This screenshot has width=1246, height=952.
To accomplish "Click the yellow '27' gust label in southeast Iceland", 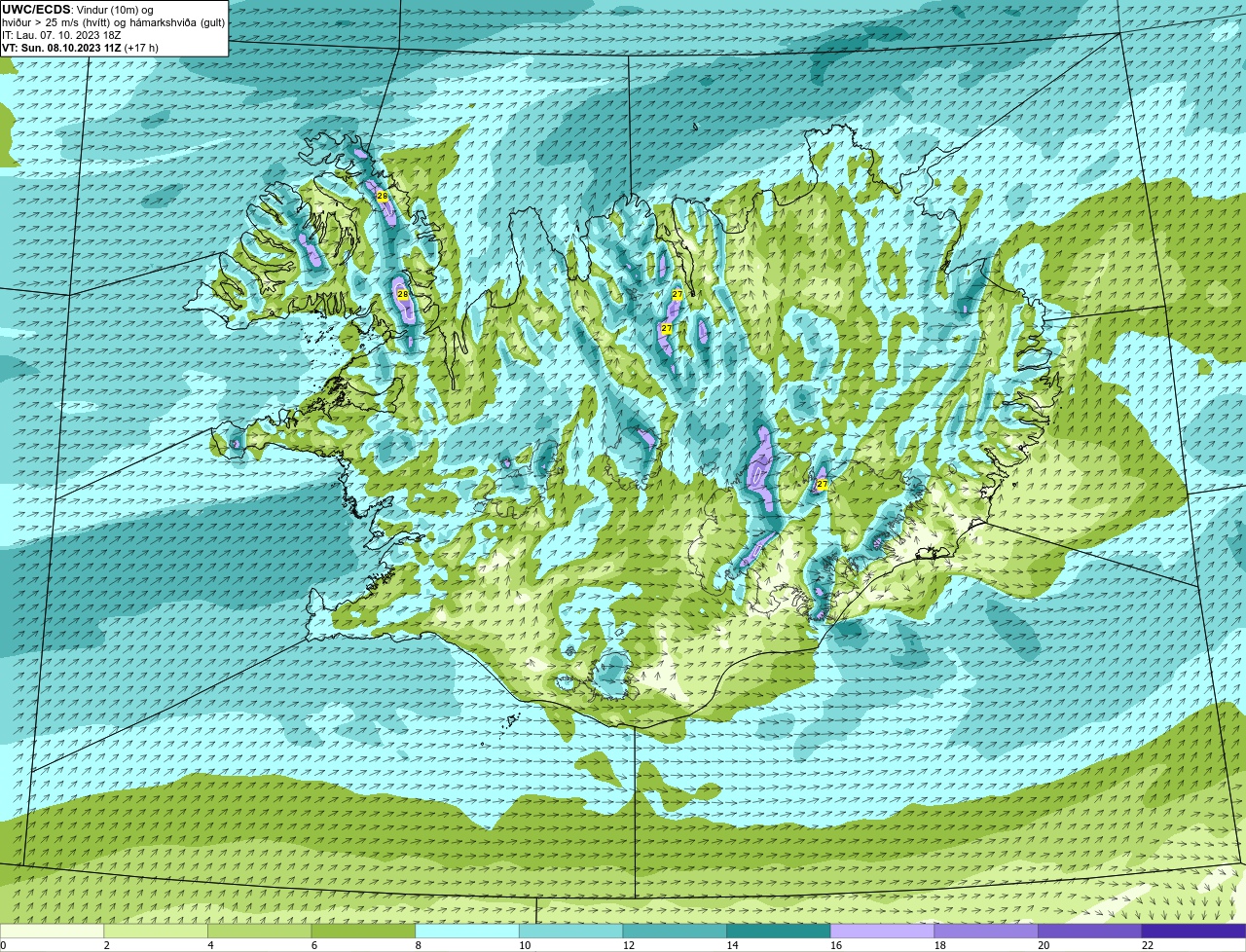I will coord(822,484).
